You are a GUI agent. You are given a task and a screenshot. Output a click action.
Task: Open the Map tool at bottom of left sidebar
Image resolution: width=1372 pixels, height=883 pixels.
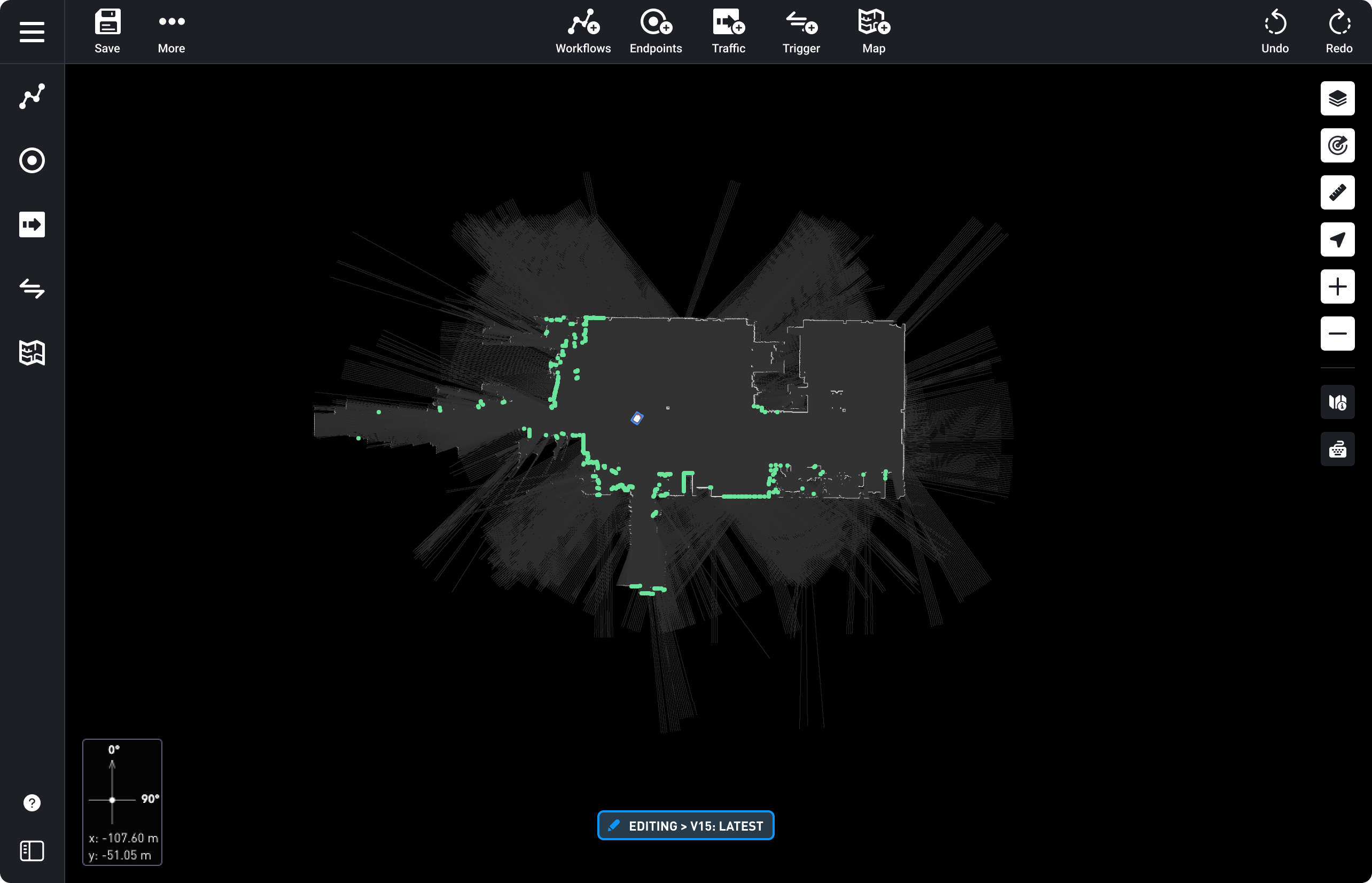pos(32,353)
